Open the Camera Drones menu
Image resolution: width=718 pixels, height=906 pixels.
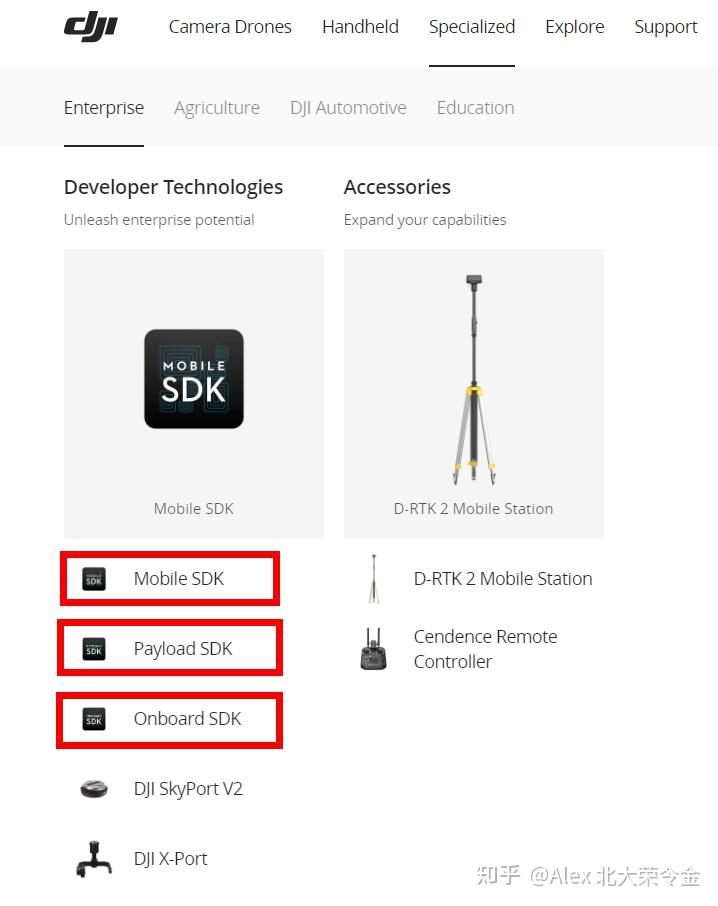[230, 27]
